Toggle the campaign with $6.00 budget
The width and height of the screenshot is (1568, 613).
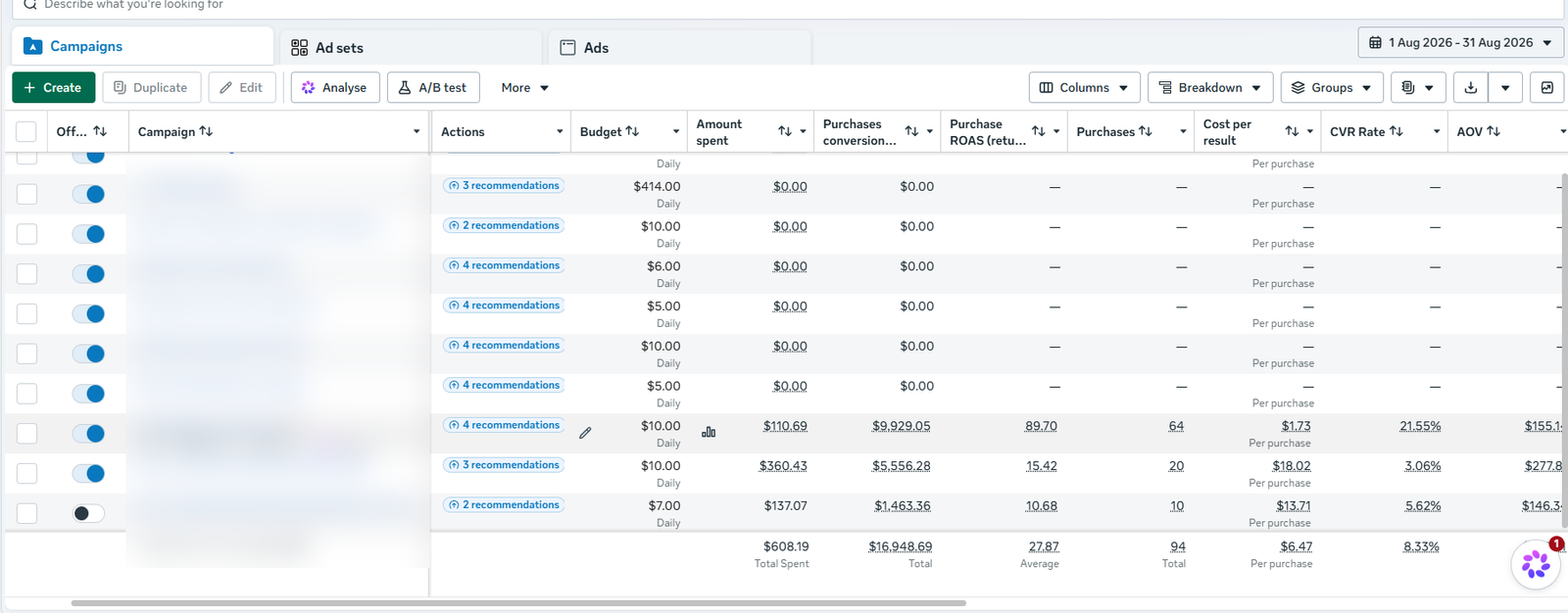click(x=88, y=274)
